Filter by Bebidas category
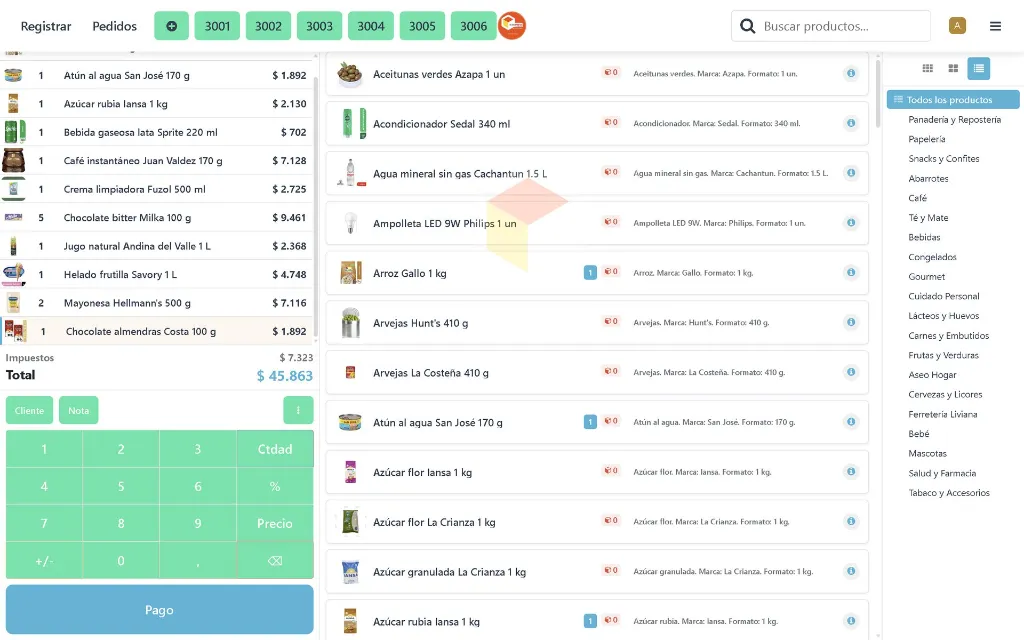 pos(924,237)
